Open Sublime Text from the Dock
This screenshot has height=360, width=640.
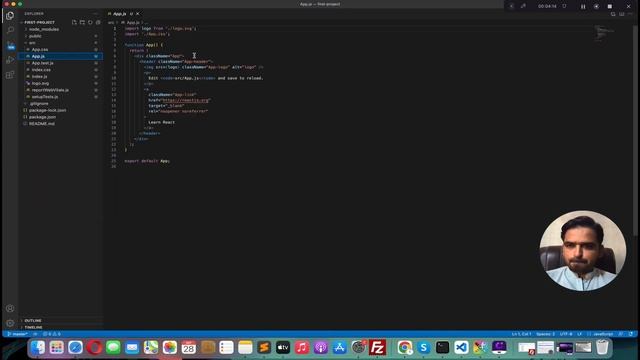(264, 347)
